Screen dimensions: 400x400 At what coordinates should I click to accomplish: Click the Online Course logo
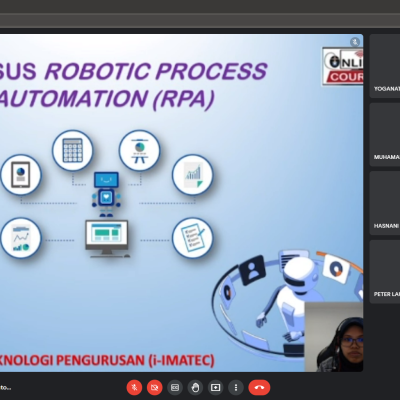pos(343,66)
